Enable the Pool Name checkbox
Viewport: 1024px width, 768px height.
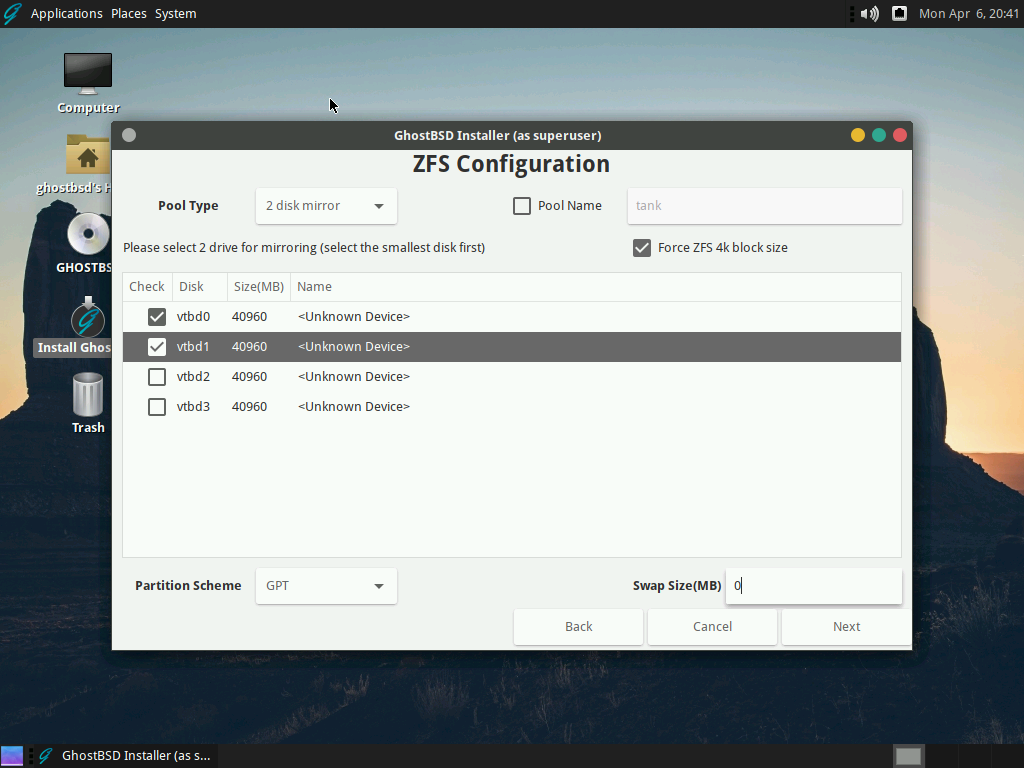522,206
